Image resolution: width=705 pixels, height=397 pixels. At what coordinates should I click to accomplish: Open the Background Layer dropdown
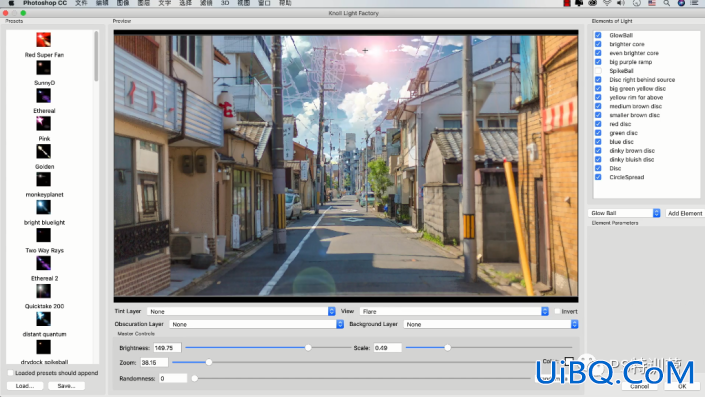pos(491,324)
